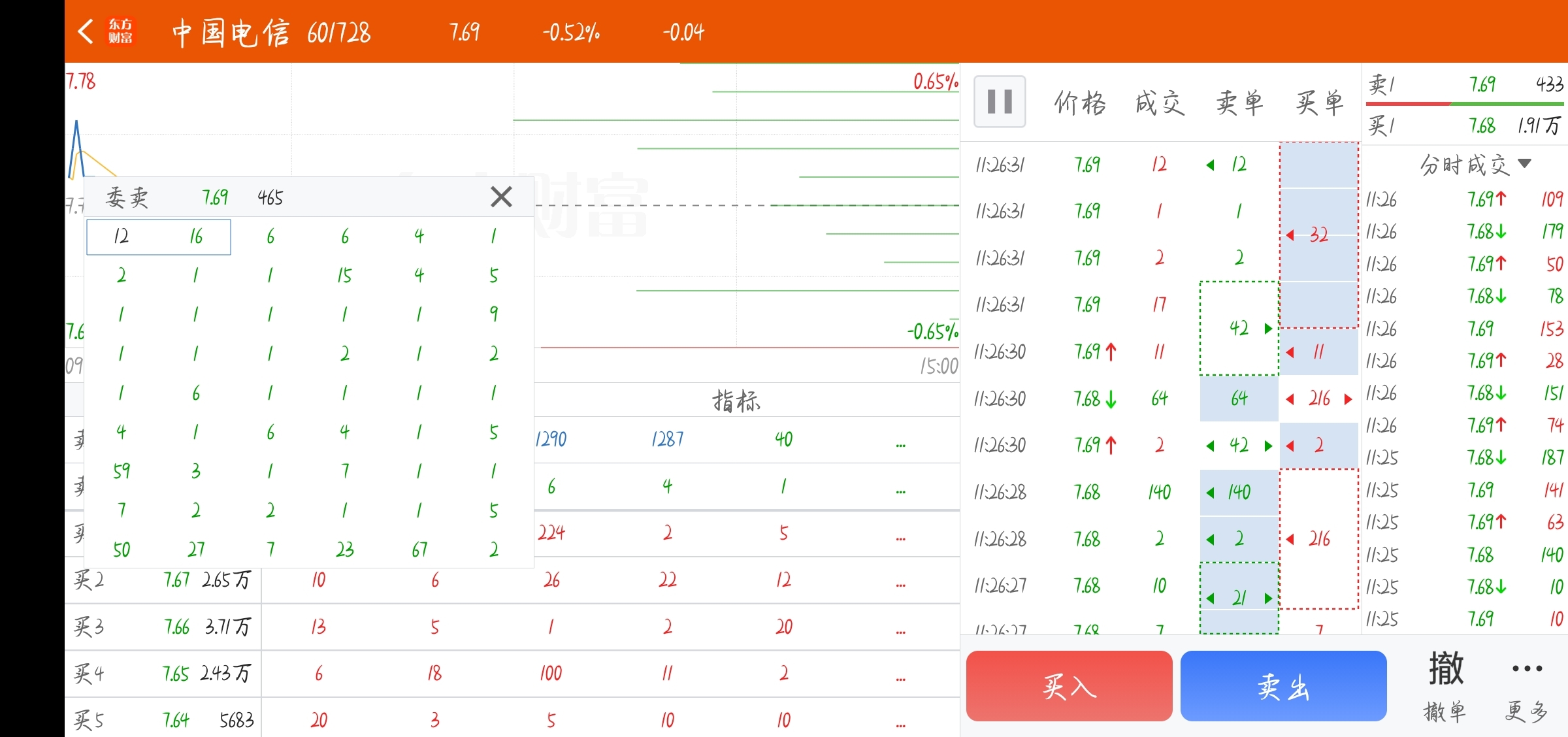The height and width of the screenshot is (737, 1568).
Task: Expand the ellipsis after 1290 1287 40
Action: [x=901, y=444]
